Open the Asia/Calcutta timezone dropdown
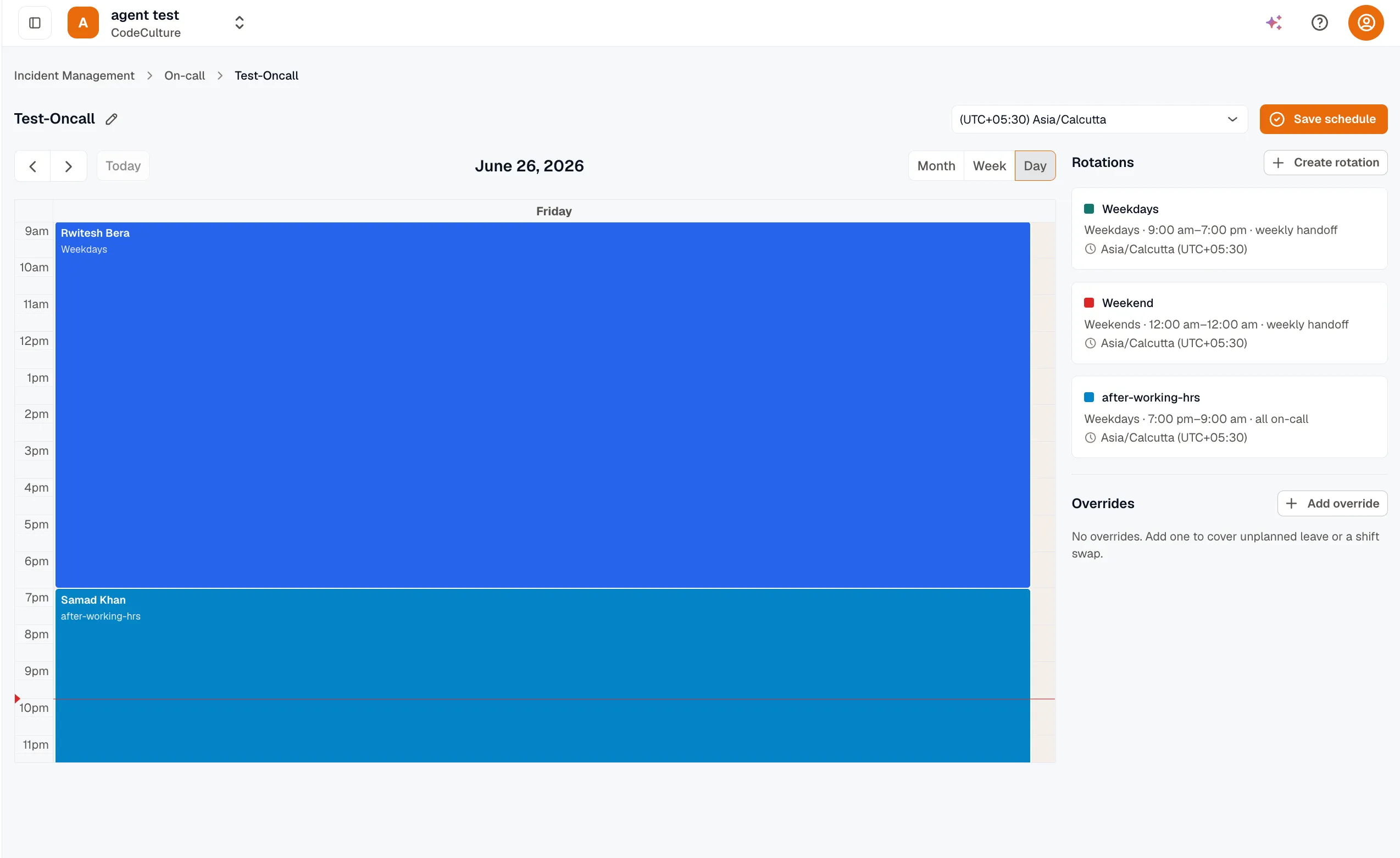The height and width of the screenshot is (858, 1400). tap(1099, 119)
